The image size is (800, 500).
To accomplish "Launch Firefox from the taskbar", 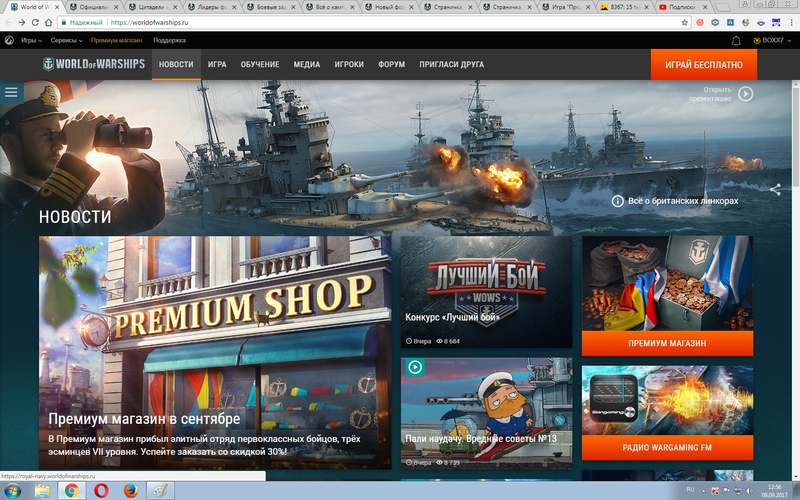I will (131, 491).
